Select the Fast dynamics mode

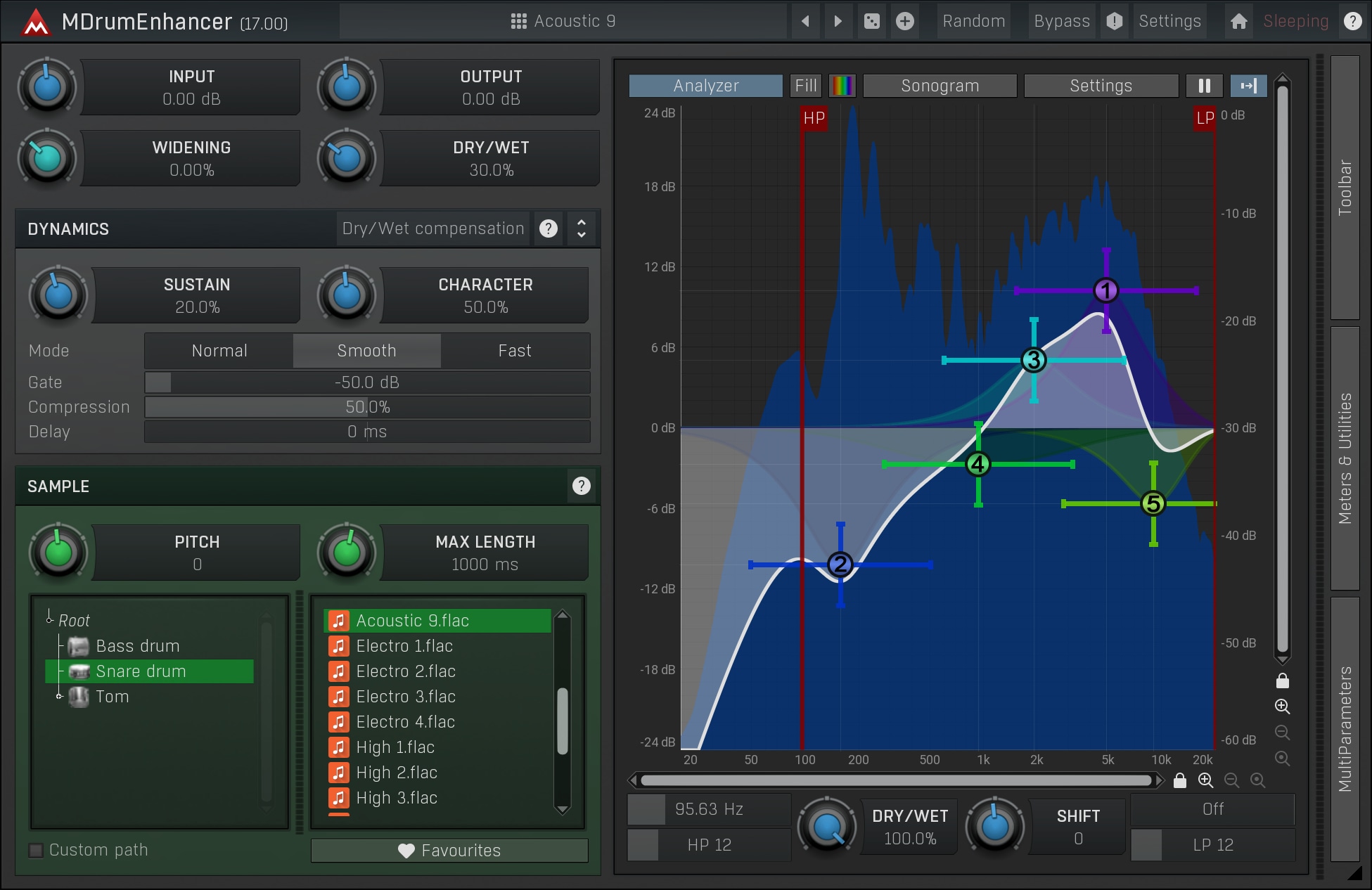pyautogui.click(x=515, y=351)
